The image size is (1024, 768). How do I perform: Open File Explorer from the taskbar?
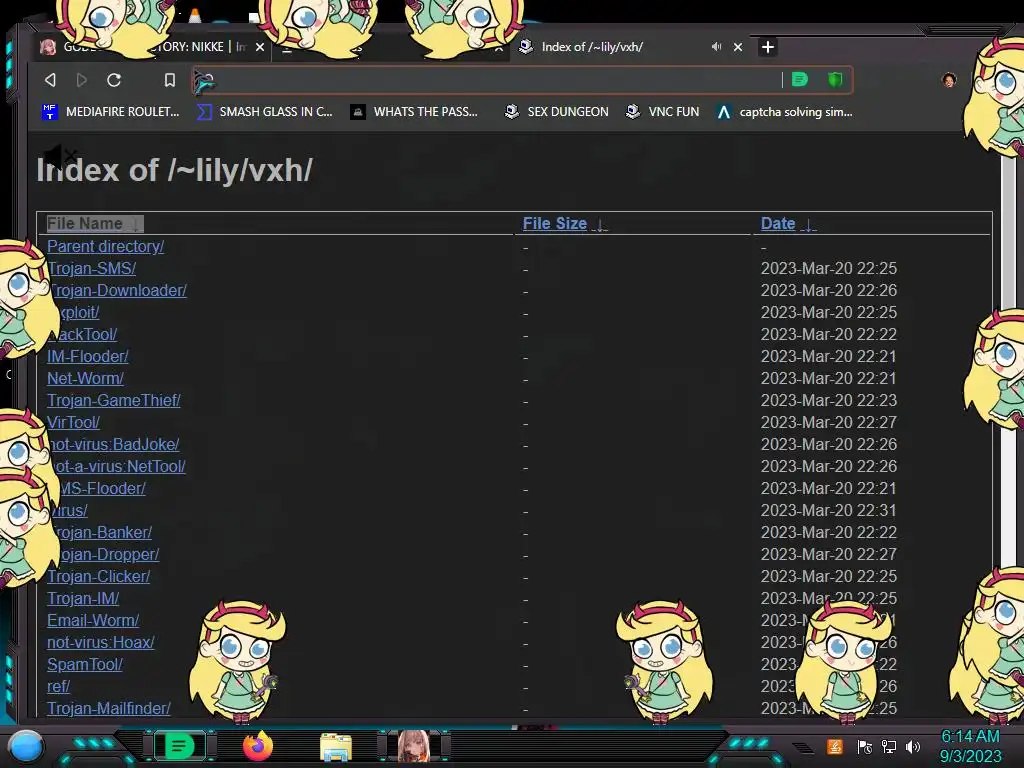click(x=336, y=746)
